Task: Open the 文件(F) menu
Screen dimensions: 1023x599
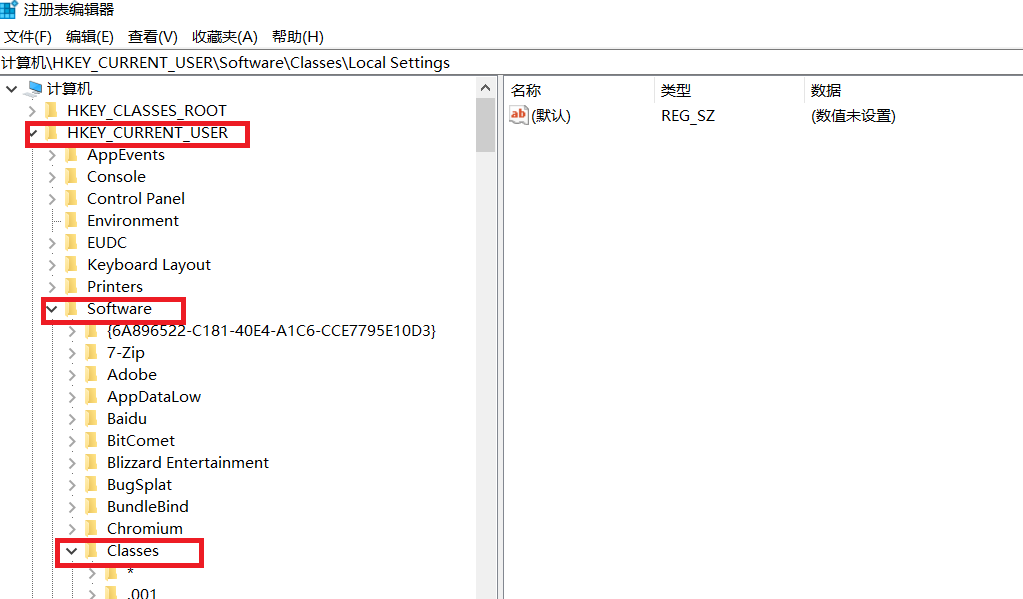Action: (28, 37)
